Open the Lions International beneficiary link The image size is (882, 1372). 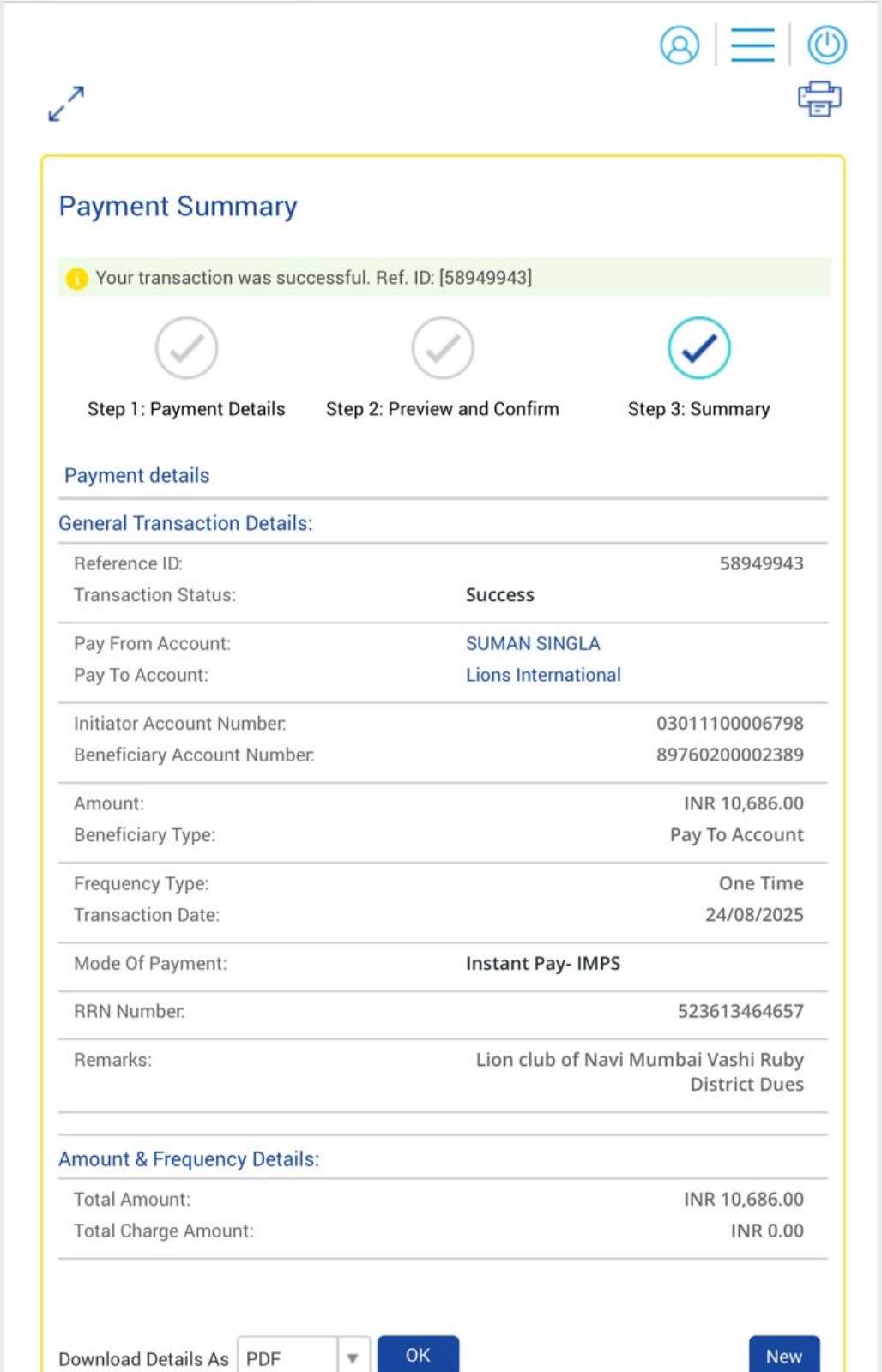(x=543, y=676)
